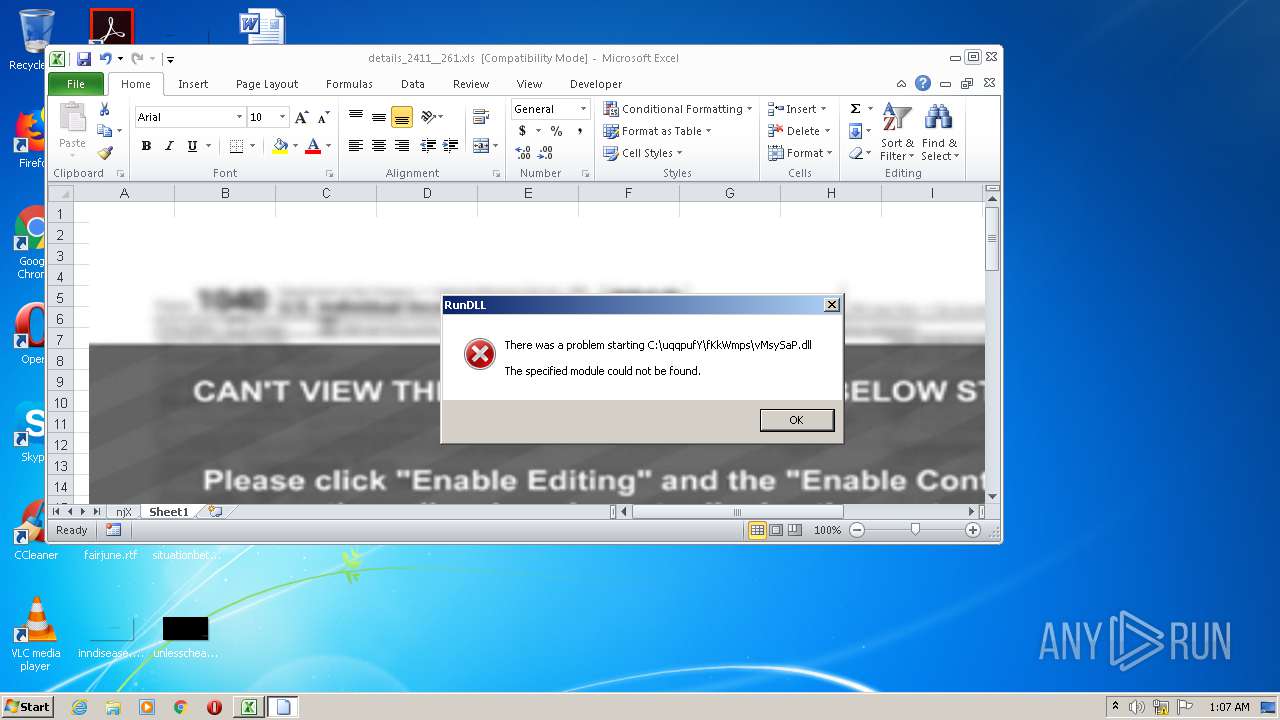Click the Increase Font Size icon

(301, 117)
